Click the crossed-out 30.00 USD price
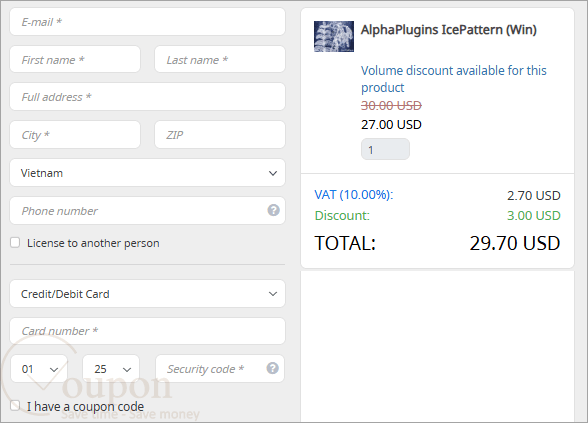Image resolution: width=588 pixels, height=423 pixels. coord(391,106)
